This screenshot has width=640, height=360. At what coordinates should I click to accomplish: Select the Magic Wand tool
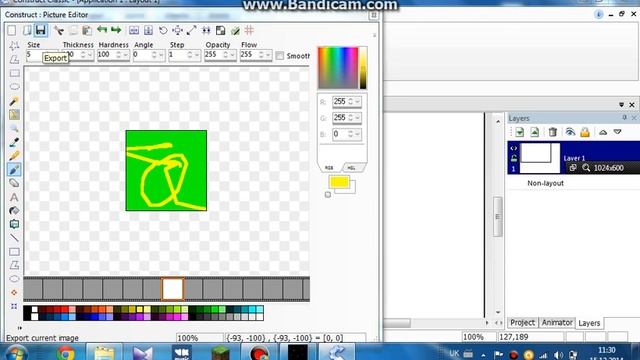pos(14,101)
